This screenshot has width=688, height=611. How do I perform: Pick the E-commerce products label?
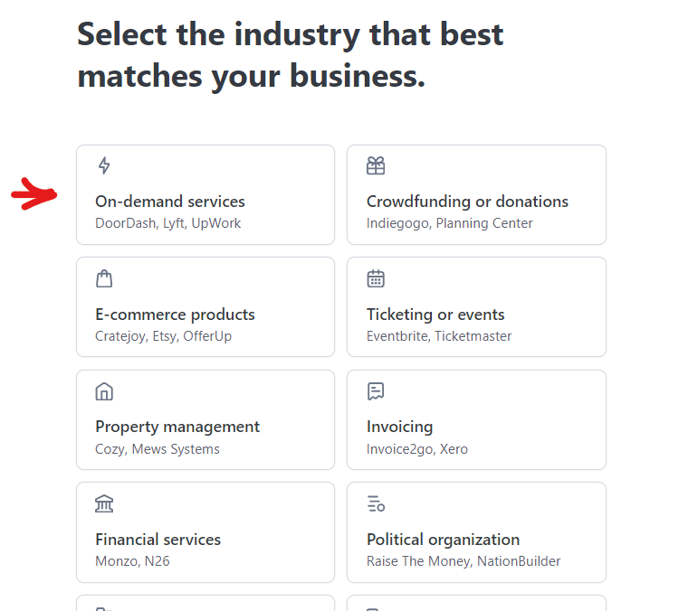tap(175, 314)
